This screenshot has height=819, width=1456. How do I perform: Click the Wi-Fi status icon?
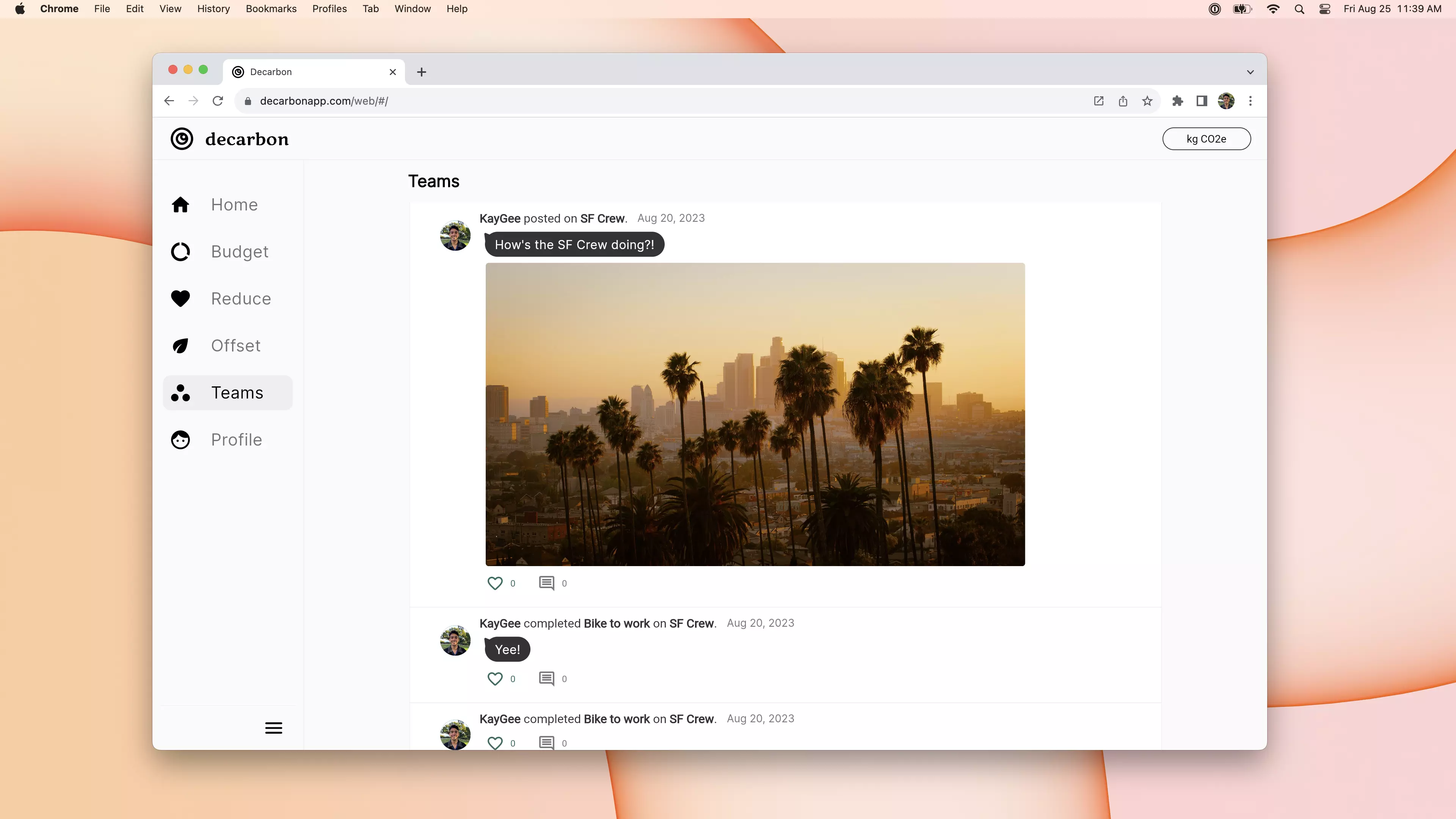pos(1273,8)
